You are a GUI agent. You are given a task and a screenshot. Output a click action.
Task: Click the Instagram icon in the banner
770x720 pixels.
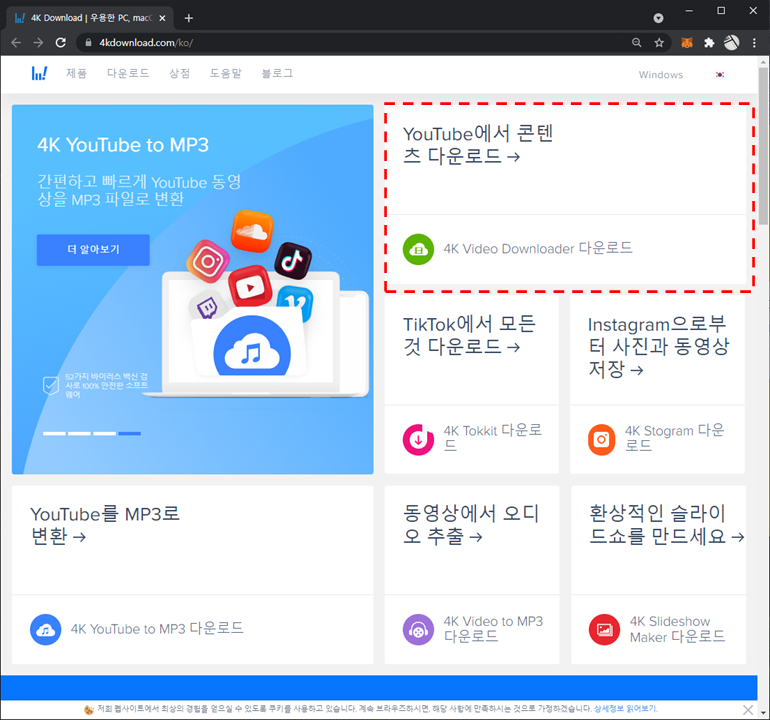208,261
